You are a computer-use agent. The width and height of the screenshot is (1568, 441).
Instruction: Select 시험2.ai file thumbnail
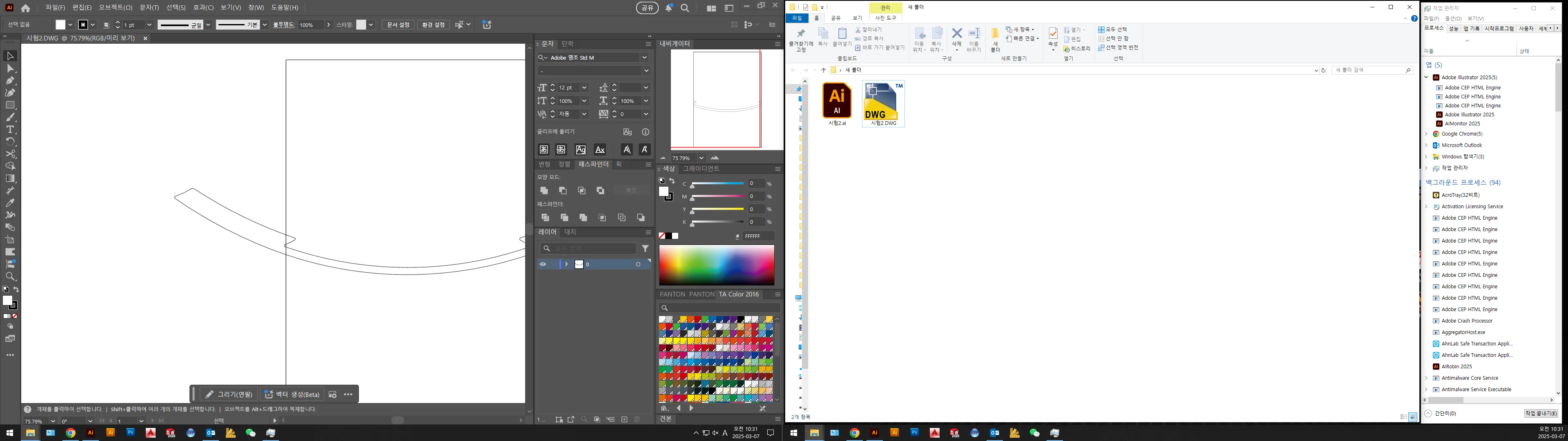click(837, 101)
